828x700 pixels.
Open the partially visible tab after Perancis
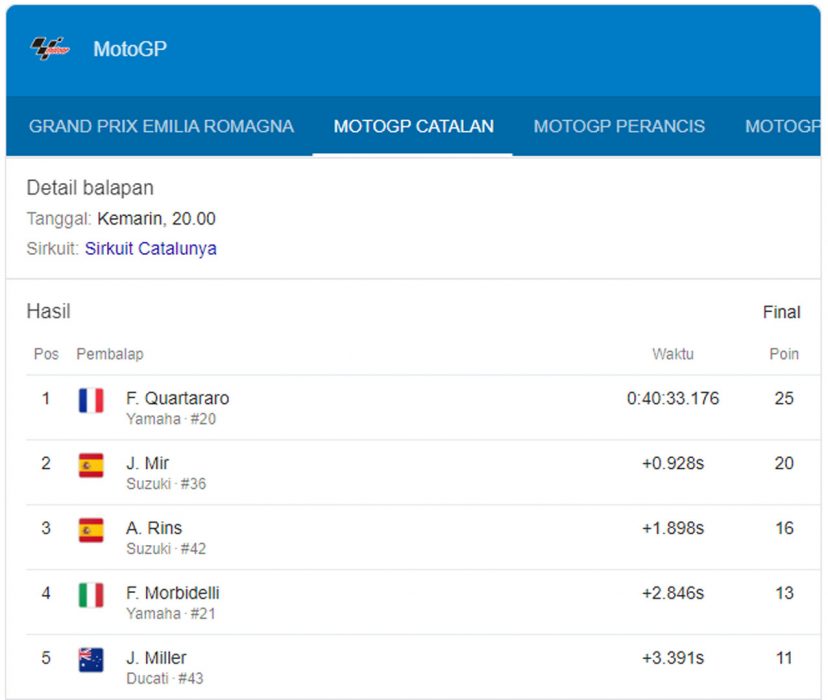[x=784, y=127]
